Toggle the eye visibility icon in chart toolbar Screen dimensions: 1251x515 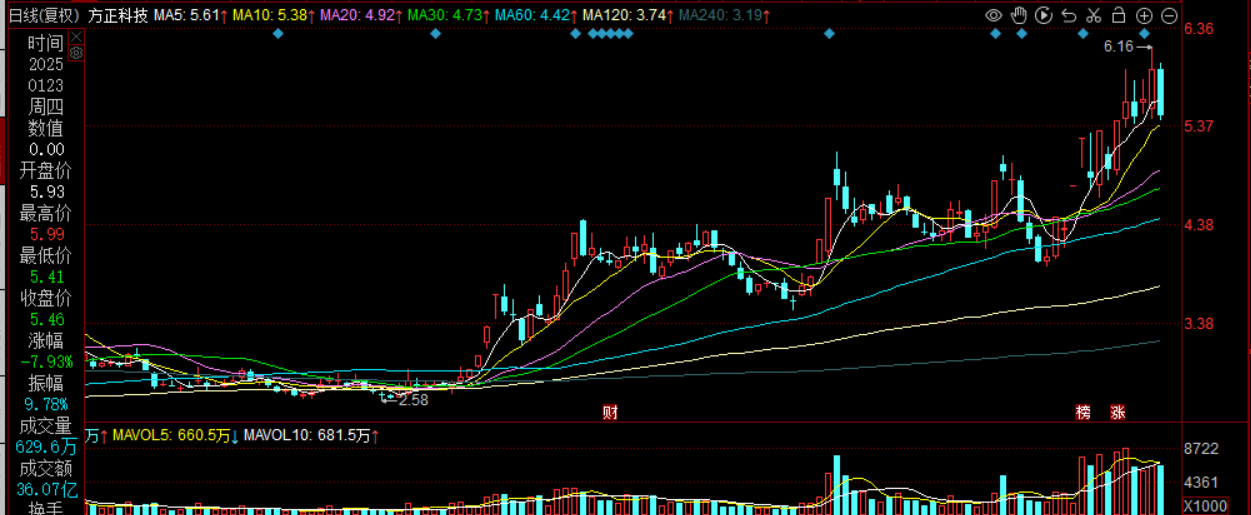(x=993, y=15)
